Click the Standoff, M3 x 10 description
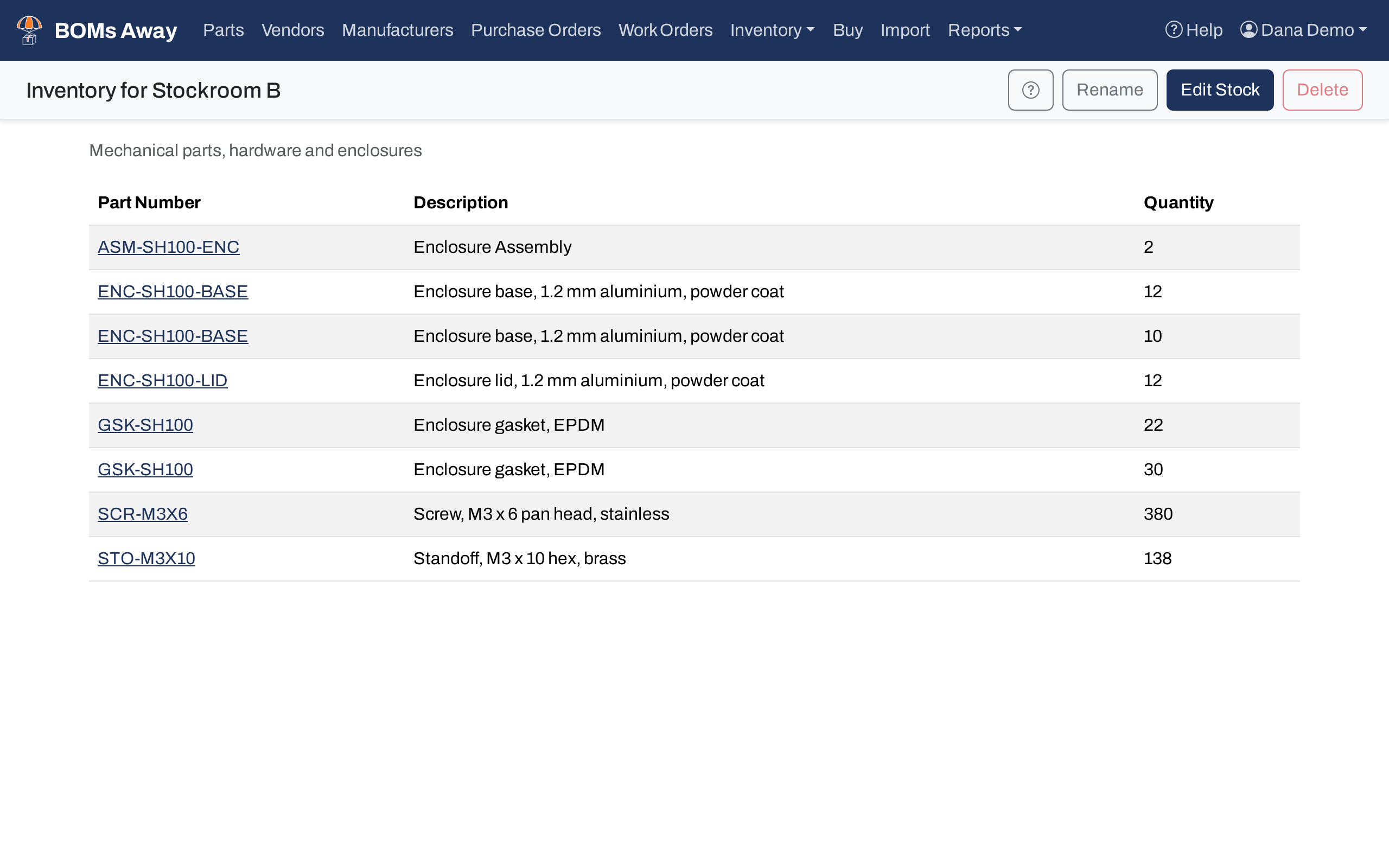1389x868 pixels. (x=519, y=559)
